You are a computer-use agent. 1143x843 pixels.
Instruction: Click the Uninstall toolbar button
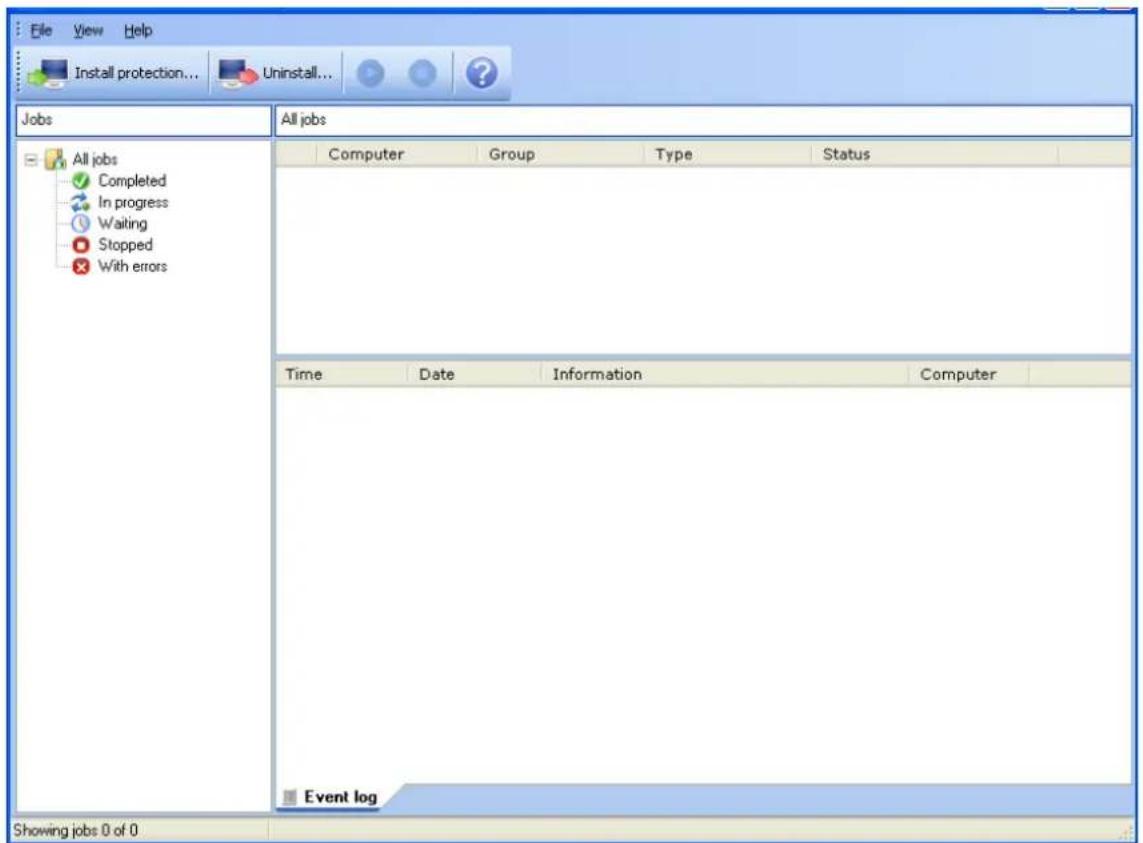[x=276, y=73]
